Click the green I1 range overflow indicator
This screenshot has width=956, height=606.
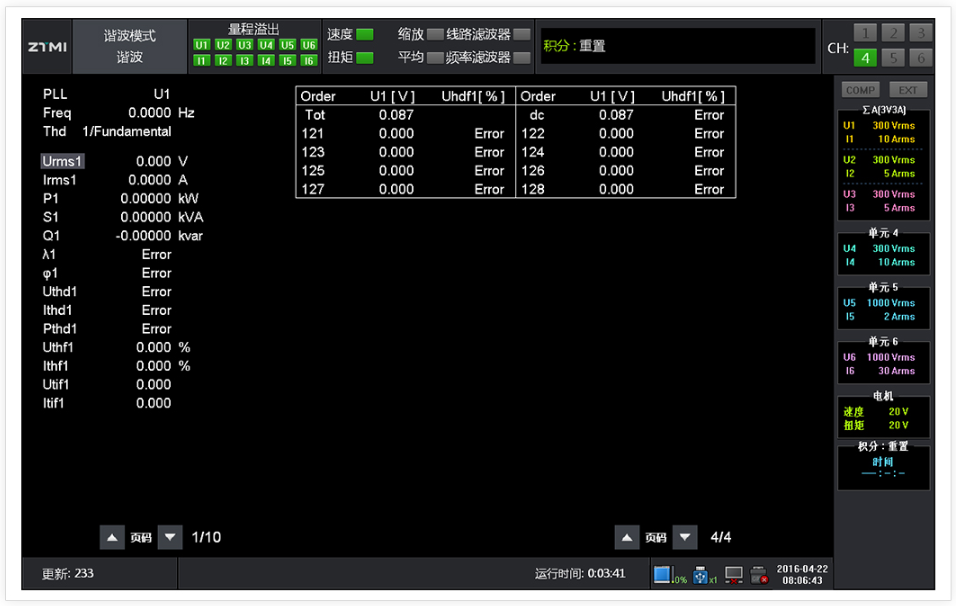(202, 60)
